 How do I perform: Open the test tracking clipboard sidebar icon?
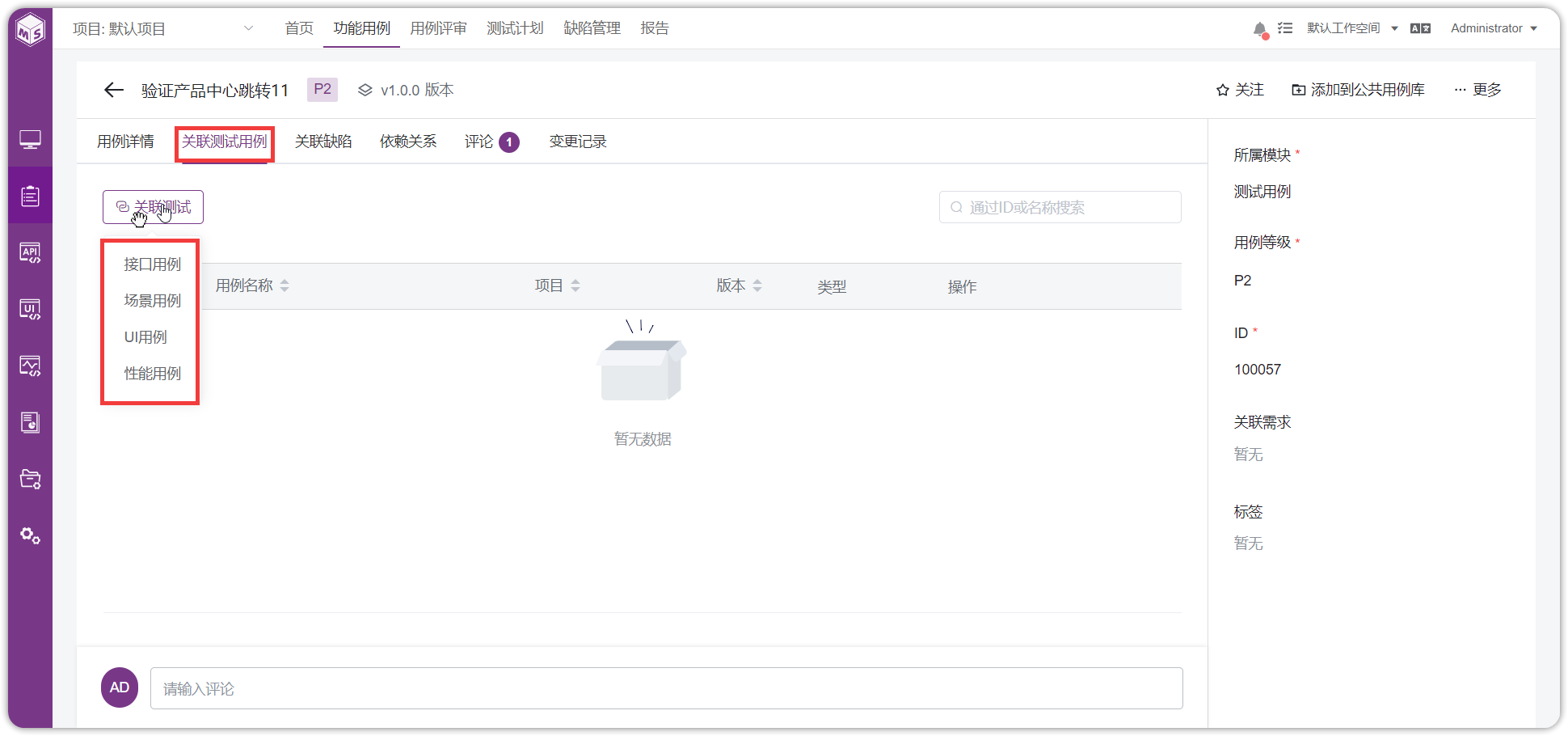tap(31, 196)
